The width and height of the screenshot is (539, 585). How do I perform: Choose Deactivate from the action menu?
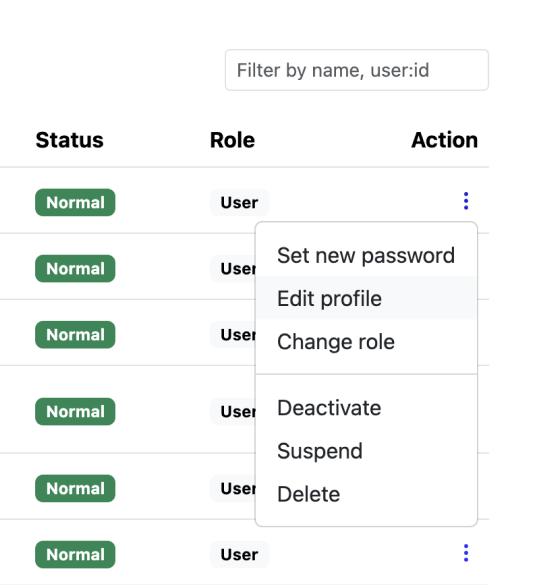366,408
